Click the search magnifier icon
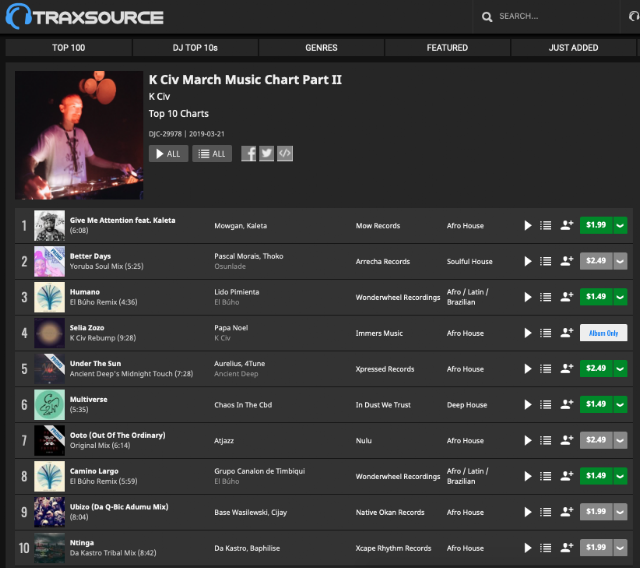This screenshot has width=640, height=568. 487,17
